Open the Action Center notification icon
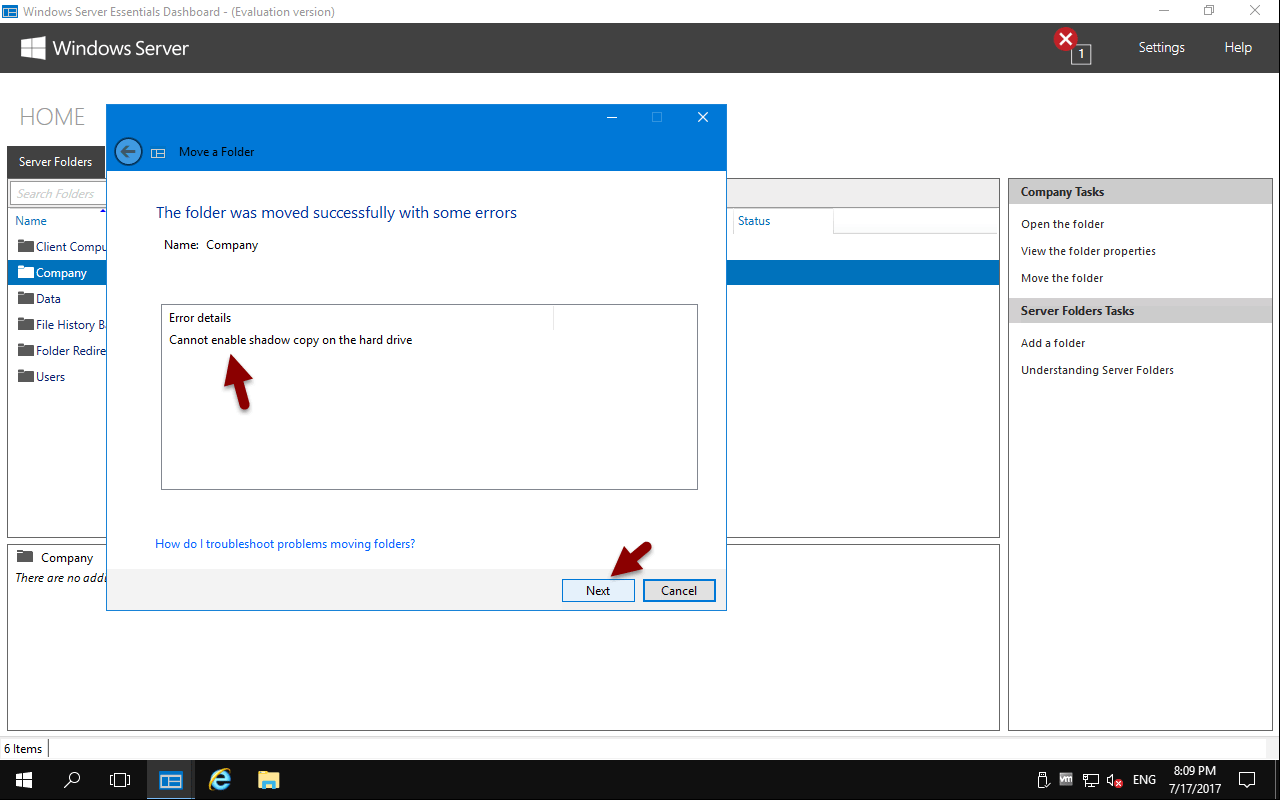Screen dimensions: 1280x800 pos(1247,780)
